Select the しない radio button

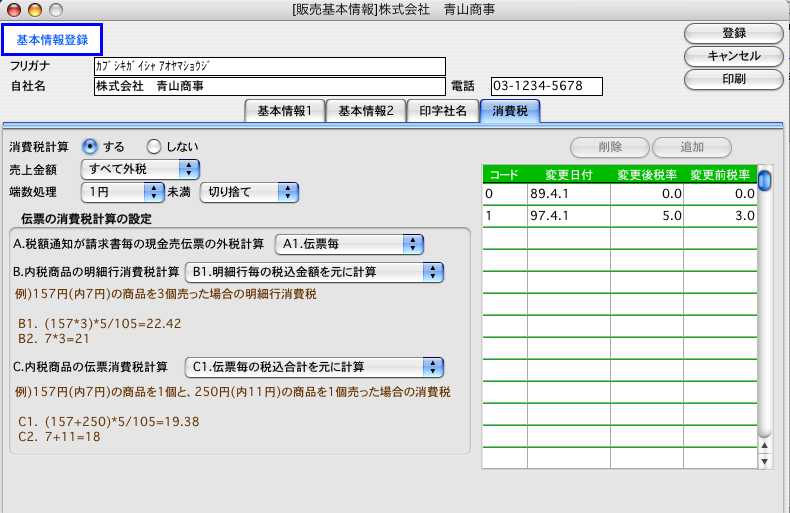(x=154, y=147)
